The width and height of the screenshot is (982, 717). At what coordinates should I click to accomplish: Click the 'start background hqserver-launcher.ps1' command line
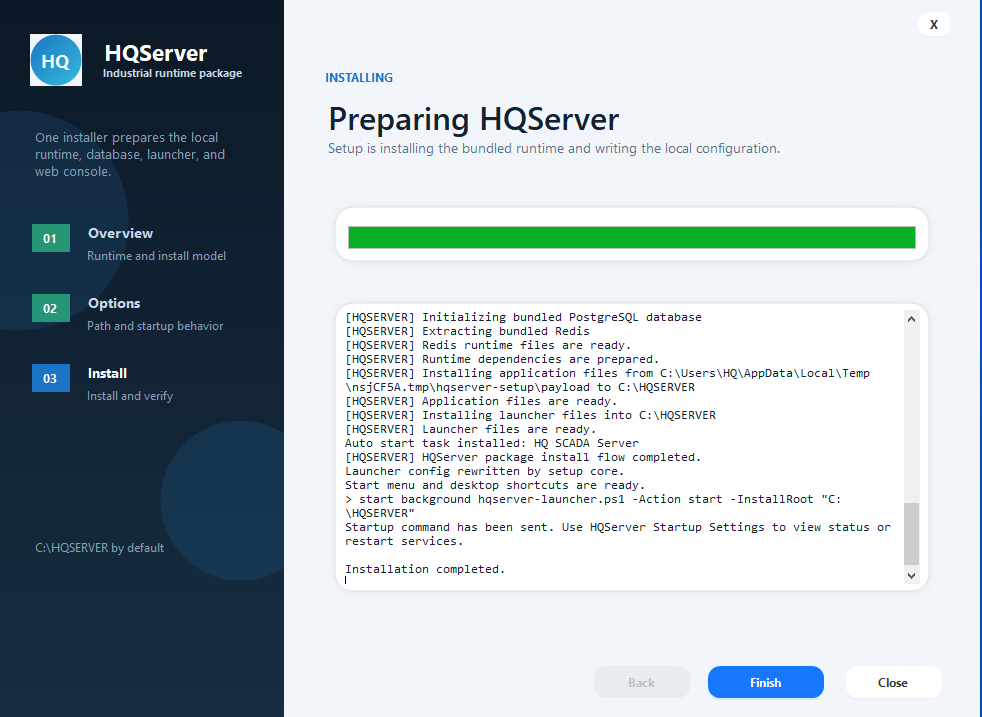pos(593,506)
